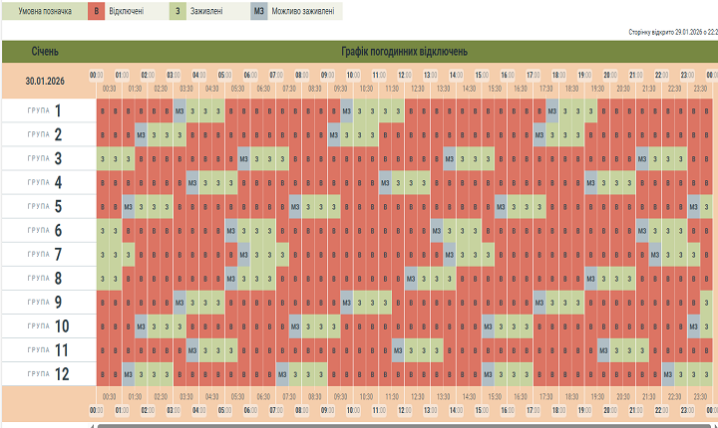Screen dimensions: 718x428
Task: Click the 30.01.2026 date cell
Action: coord(50,82)
